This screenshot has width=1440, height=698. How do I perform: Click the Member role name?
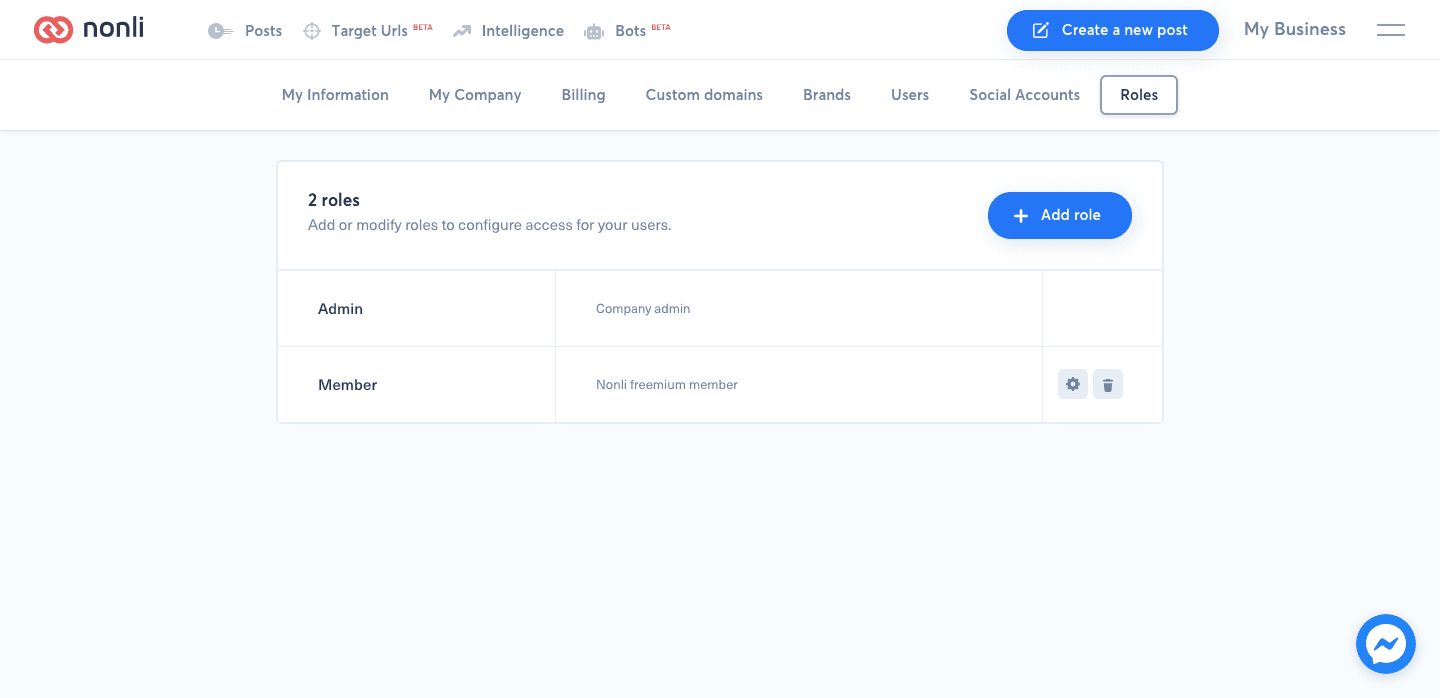(348, 385)
